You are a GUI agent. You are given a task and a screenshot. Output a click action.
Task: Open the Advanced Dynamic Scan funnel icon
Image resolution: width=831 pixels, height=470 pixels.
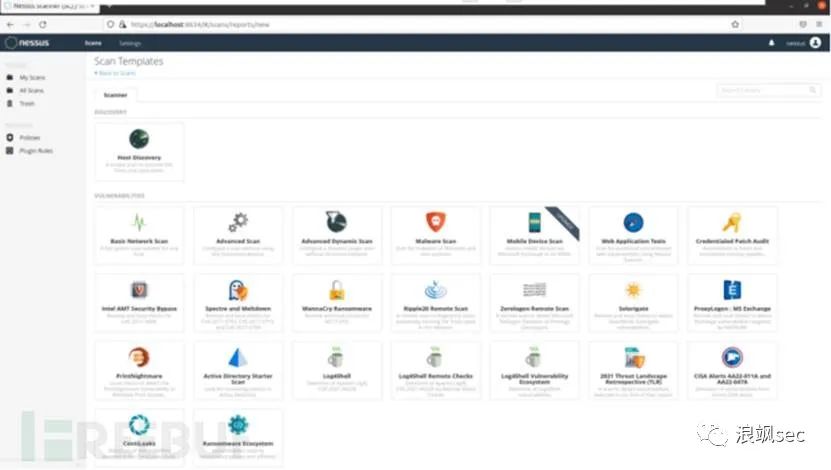pyautogui.click(x=337, y=222)
